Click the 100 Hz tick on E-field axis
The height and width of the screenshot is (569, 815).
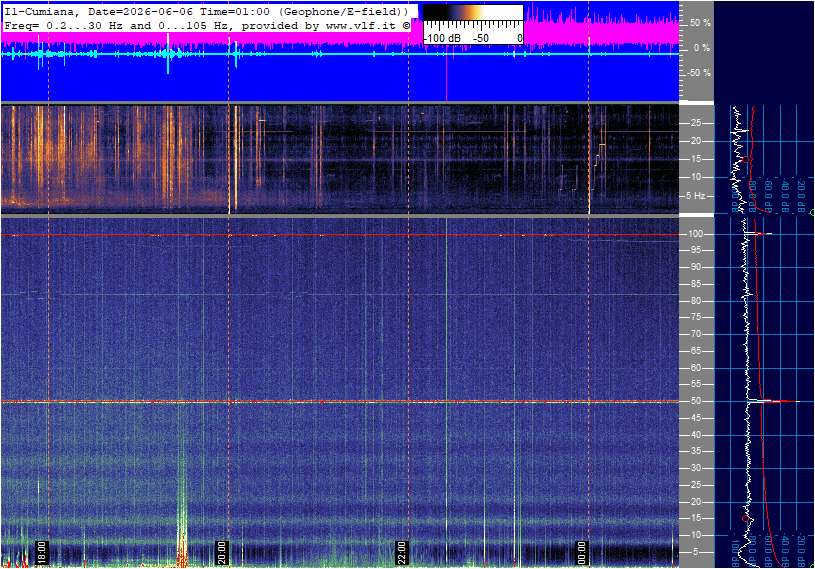tap(695, 234)
